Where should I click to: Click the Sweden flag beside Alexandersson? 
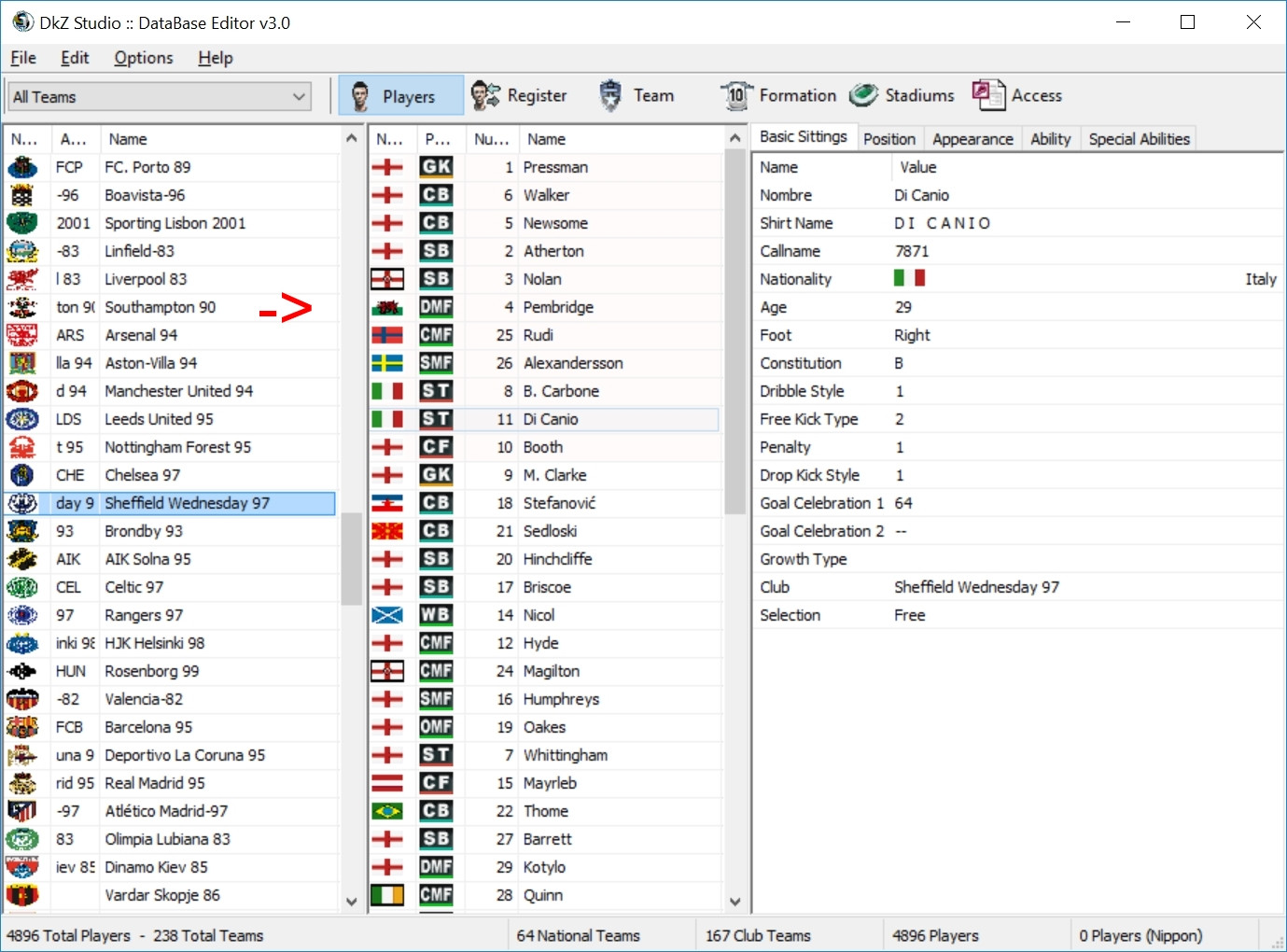click(387, 363)
